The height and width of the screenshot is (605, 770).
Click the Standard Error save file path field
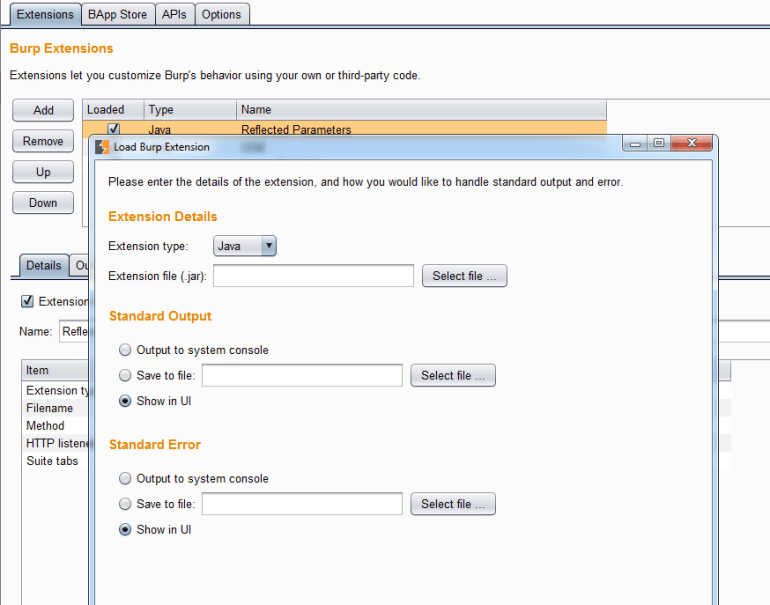(x=302, y=504)
